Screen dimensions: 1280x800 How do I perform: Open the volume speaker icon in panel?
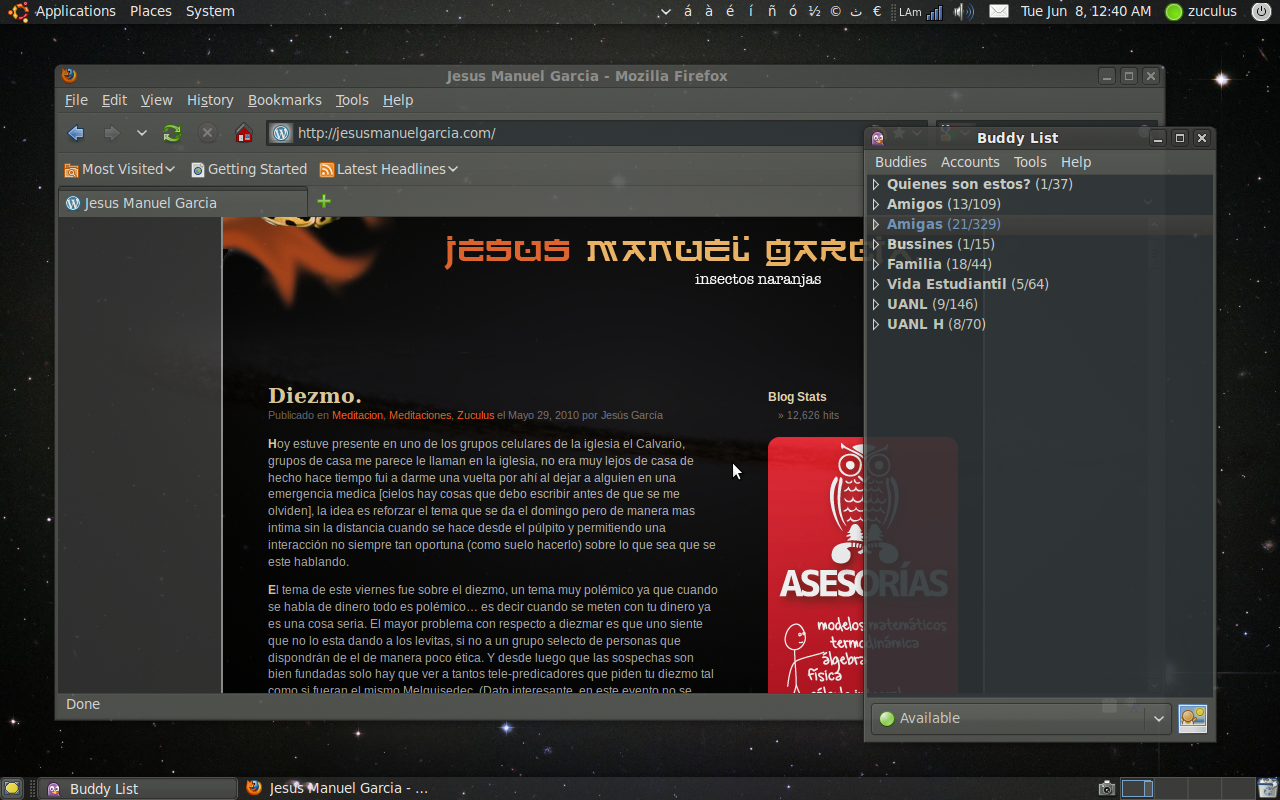963,12
